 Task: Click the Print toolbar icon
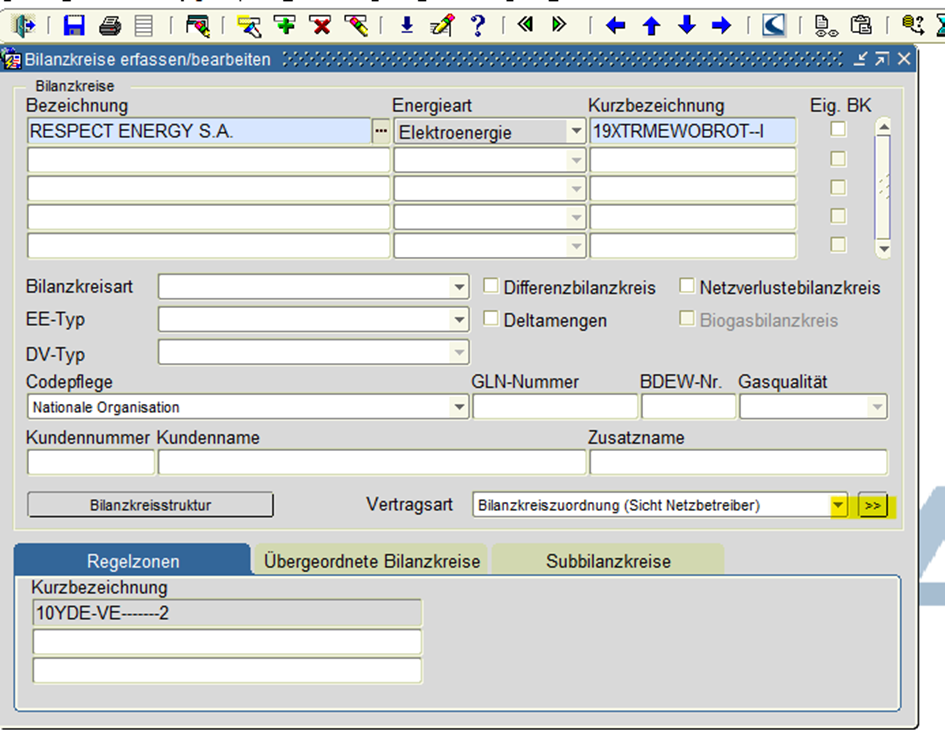109,25
